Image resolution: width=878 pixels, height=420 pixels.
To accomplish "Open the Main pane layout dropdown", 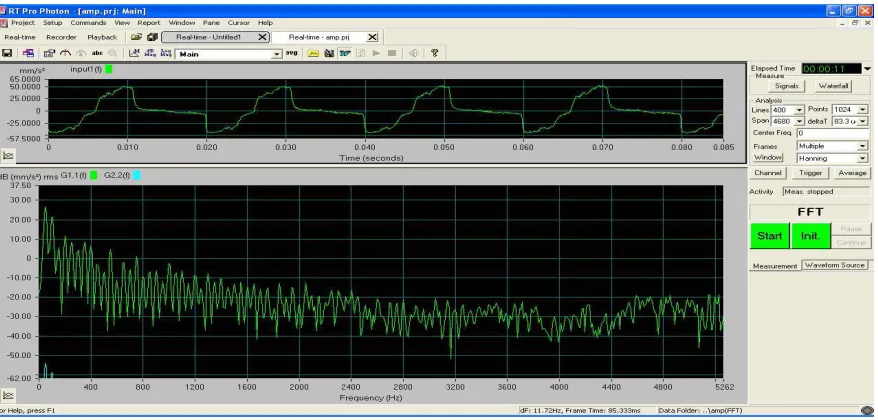I will pyautogui.click(x=276, y=54).
